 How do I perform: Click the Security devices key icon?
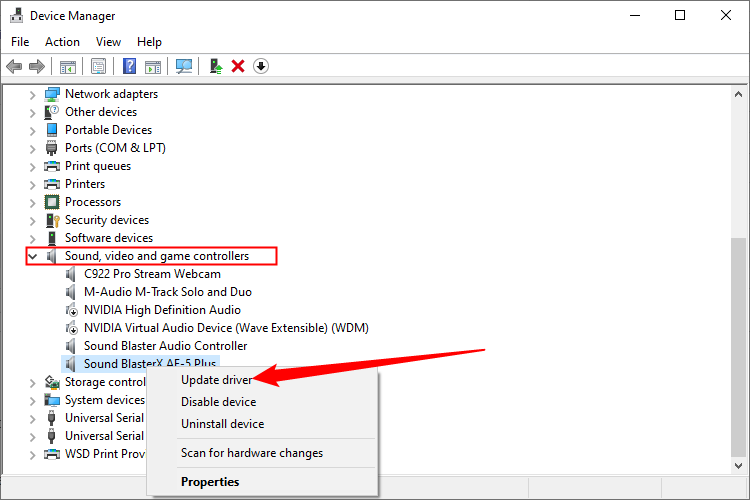click(x=52, y=220)
